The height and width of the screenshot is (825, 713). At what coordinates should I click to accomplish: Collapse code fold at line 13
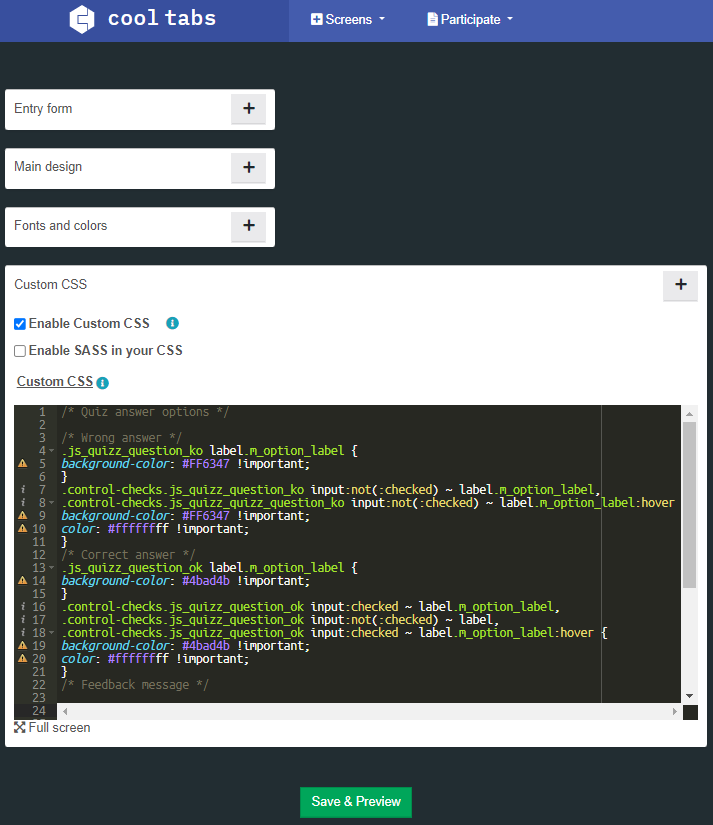tap(52, 568)
